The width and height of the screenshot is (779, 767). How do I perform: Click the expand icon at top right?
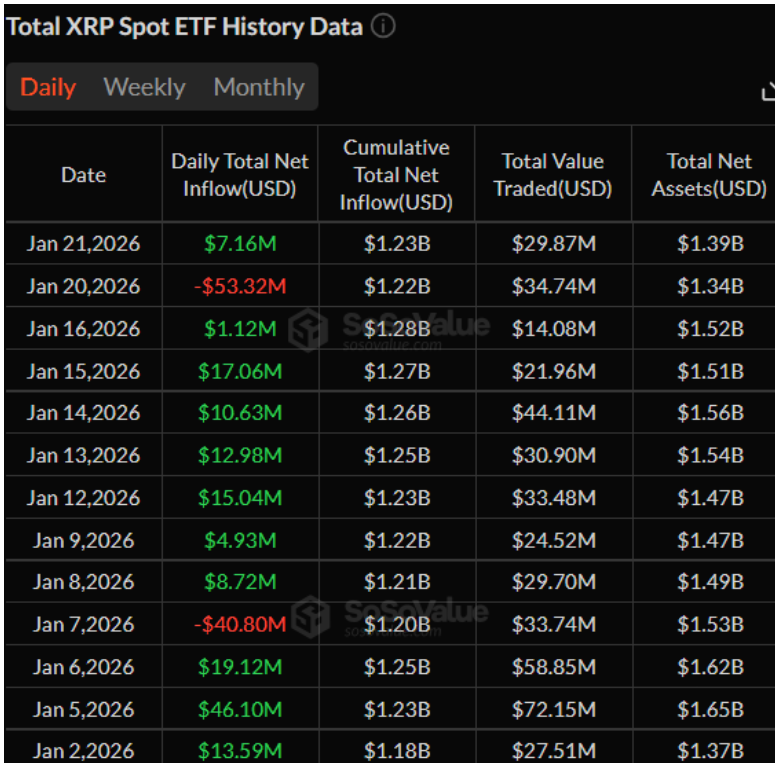[768, 93]
